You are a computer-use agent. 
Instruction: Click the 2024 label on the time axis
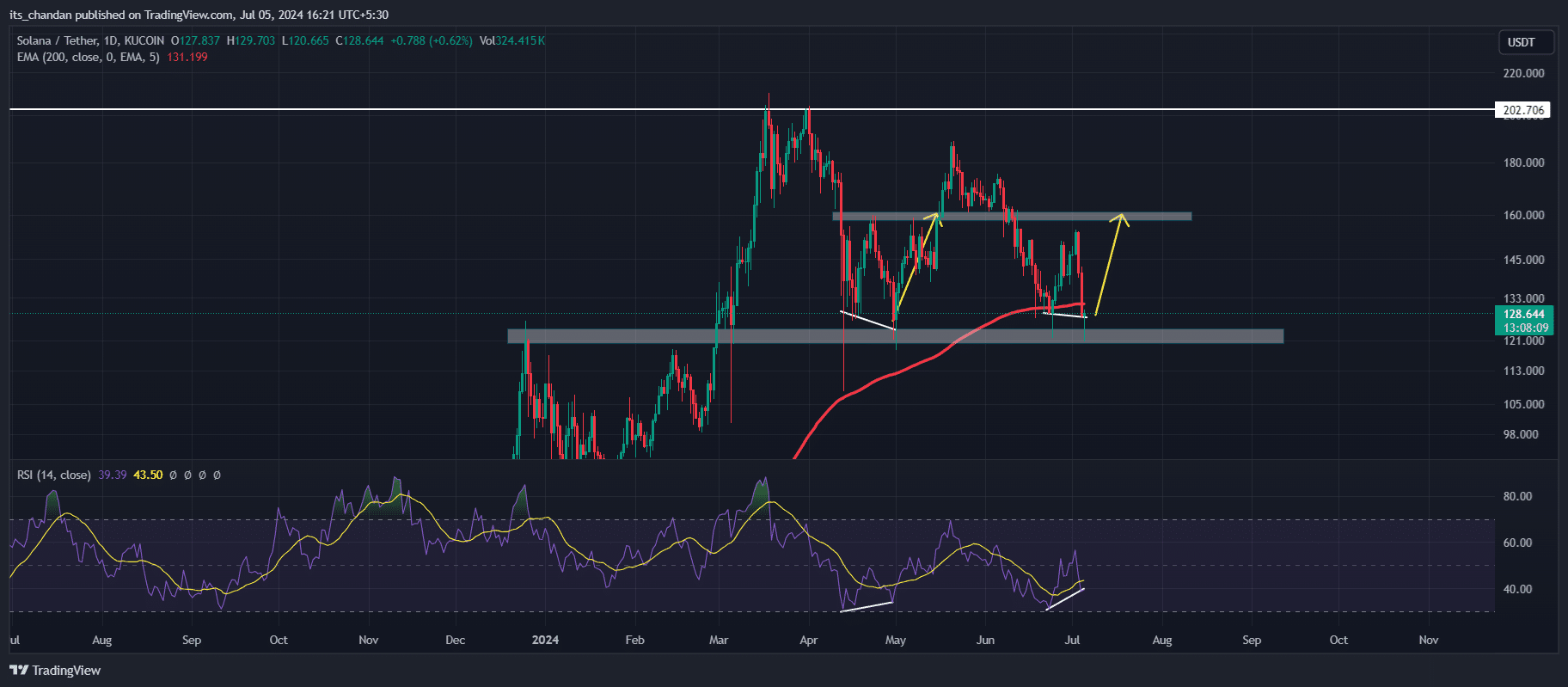click(x=545, y=640)
